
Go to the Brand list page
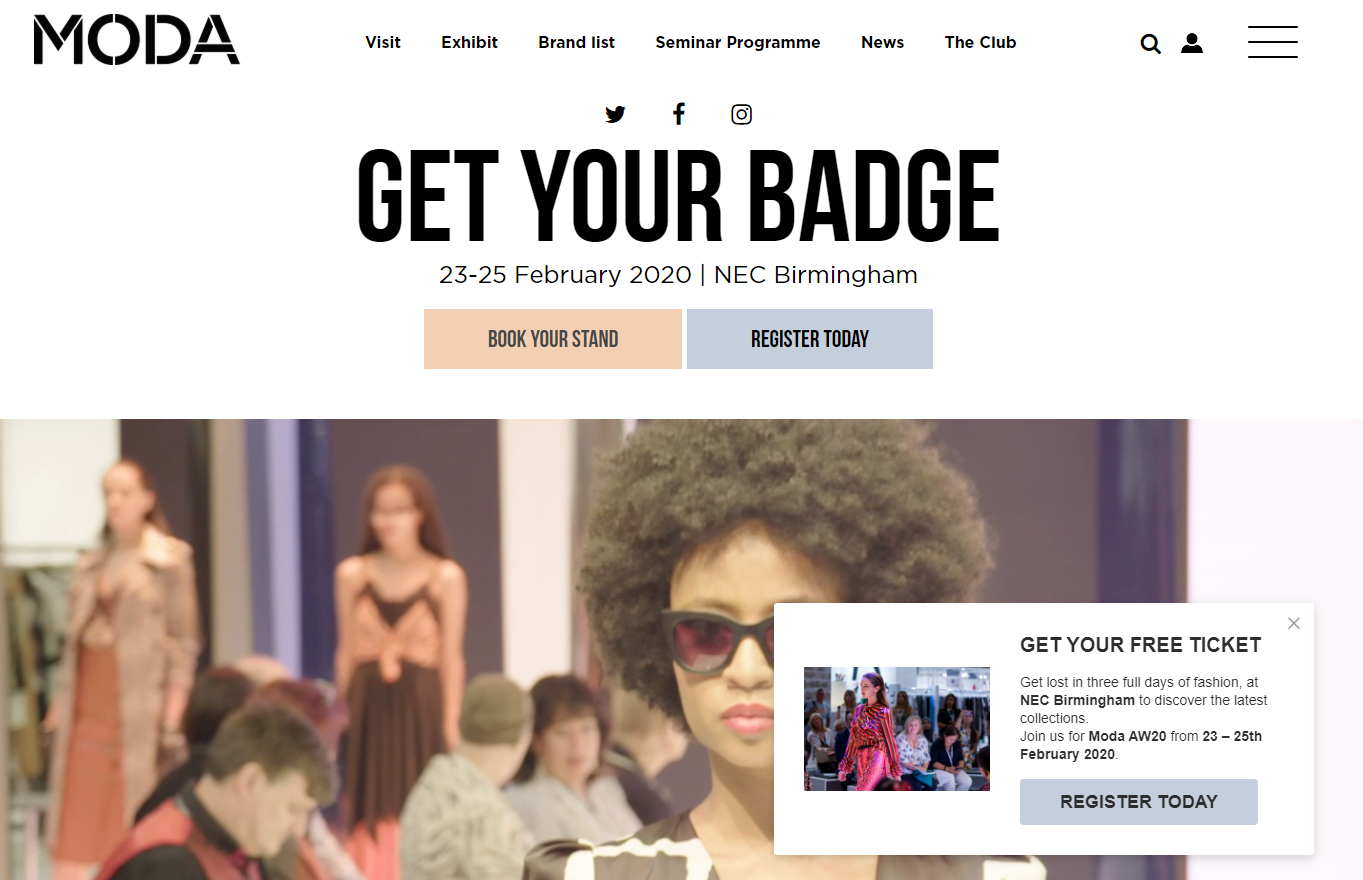click(577, 42)
